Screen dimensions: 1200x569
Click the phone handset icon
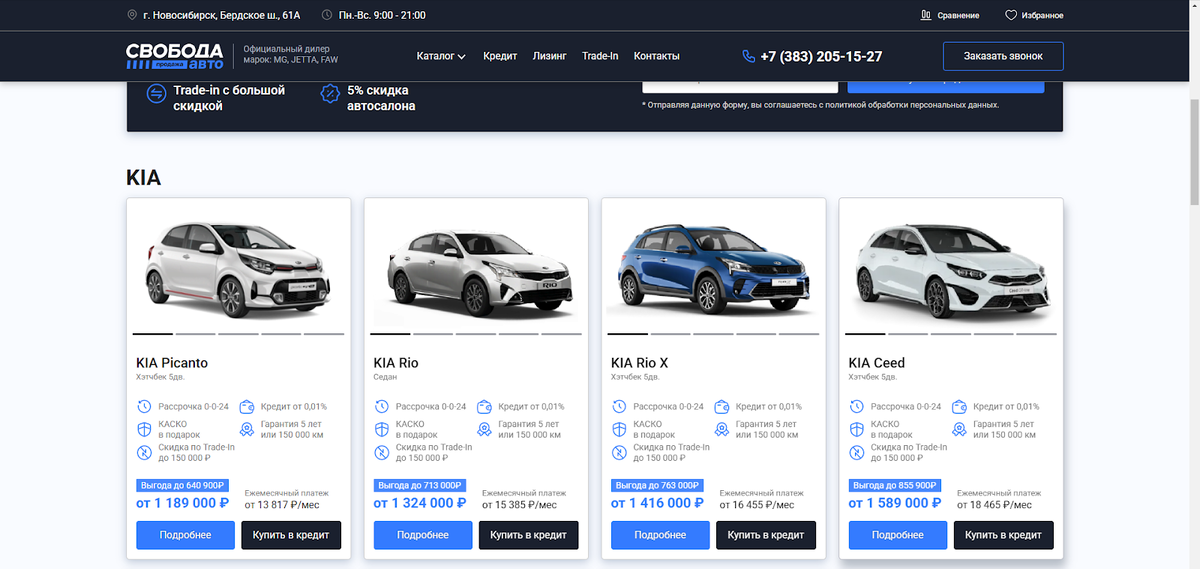[748, 56]
